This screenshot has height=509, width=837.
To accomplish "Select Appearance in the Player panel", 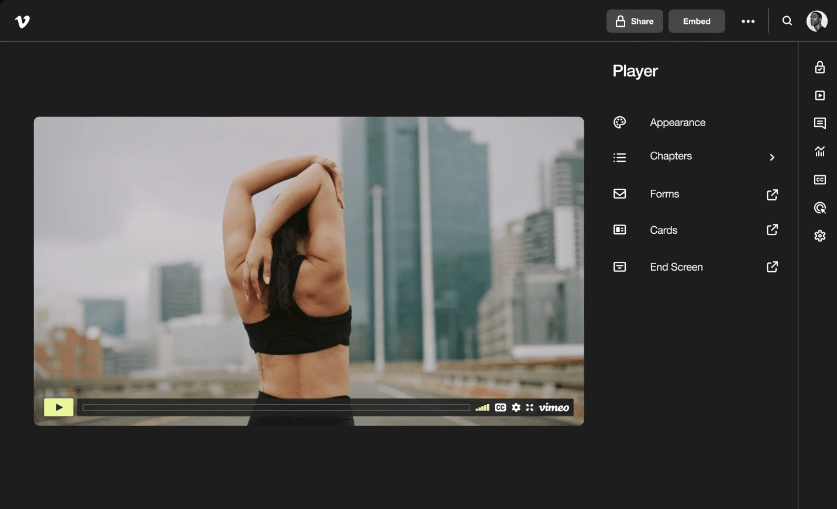I will (x=677, y=123).
